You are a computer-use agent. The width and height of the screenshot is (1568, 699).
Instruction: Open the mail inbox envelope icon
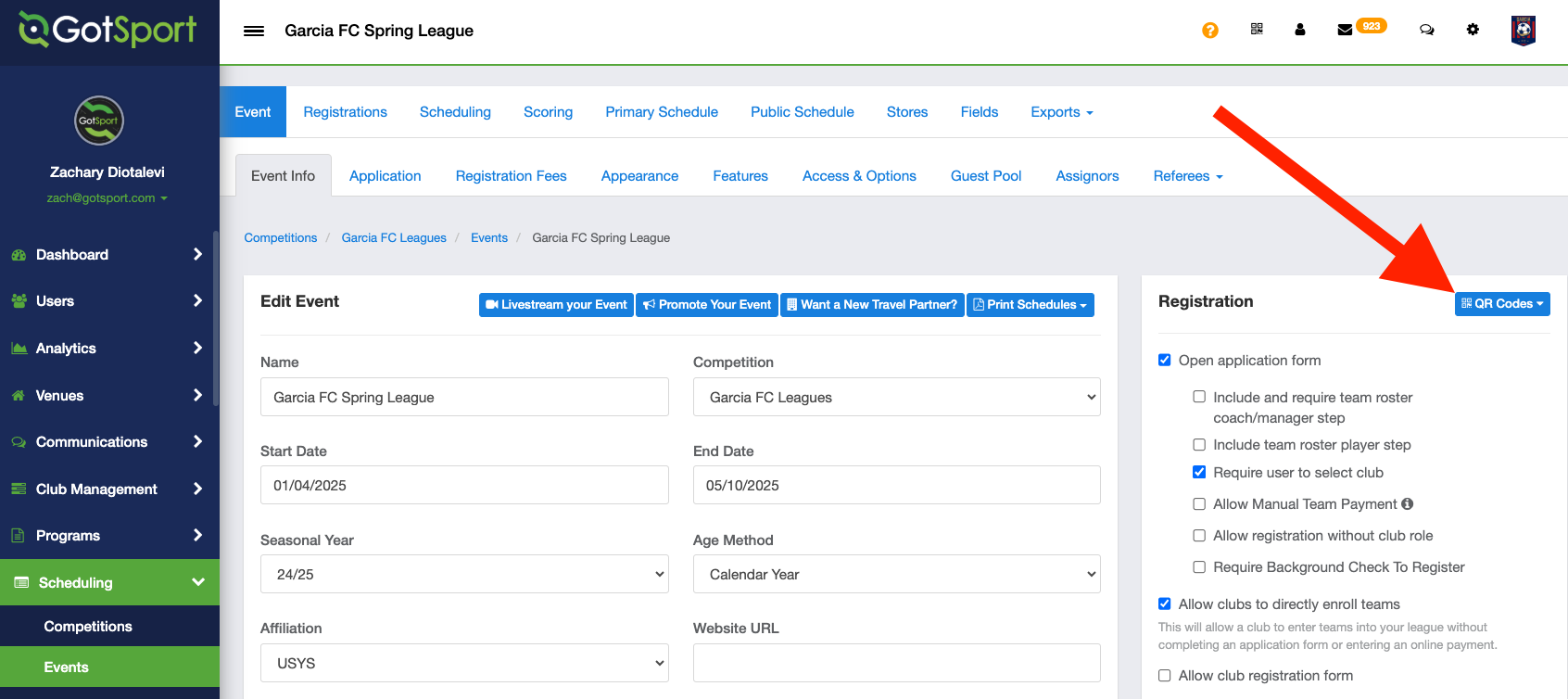point(1345,30)
